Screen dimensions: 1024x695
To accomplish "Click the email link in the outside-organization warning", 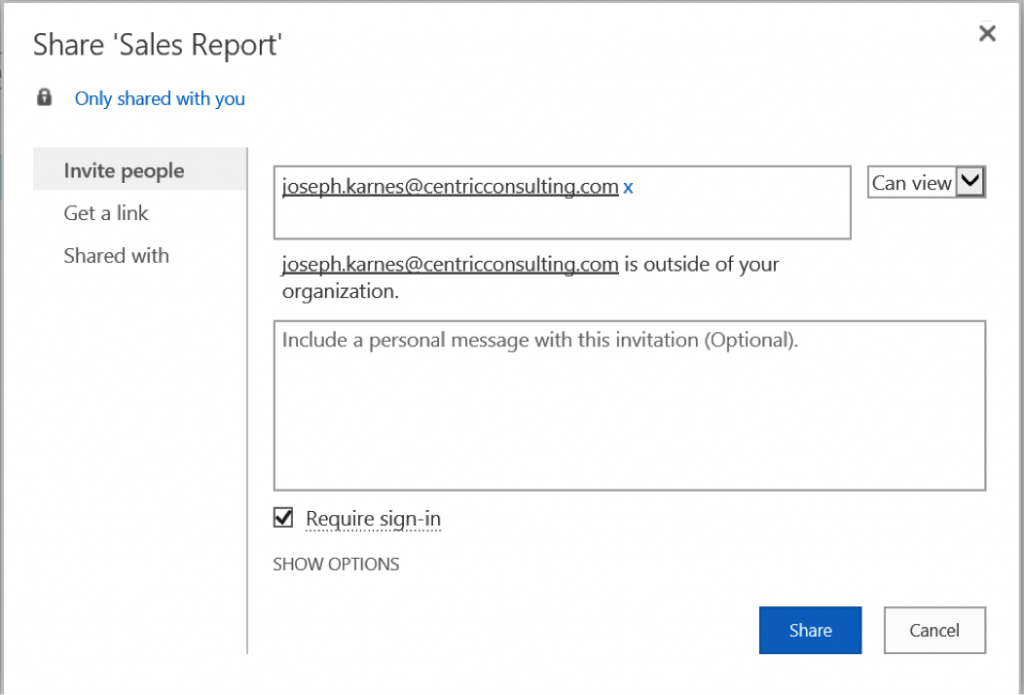I will [450, 265].
